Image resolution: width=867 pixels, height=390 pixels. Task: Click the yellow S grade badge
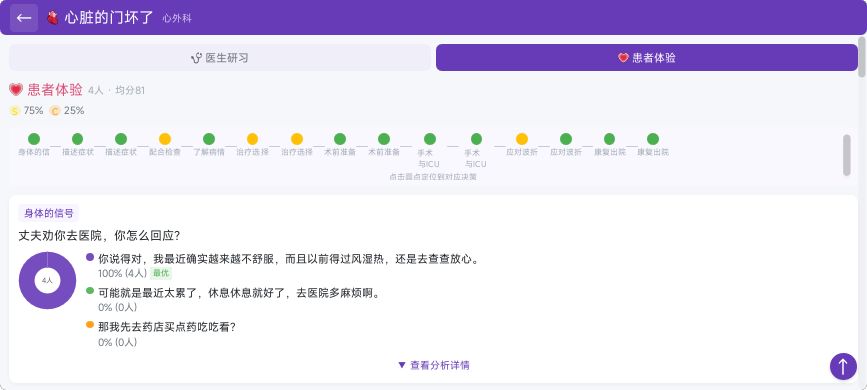click(15, 111)
